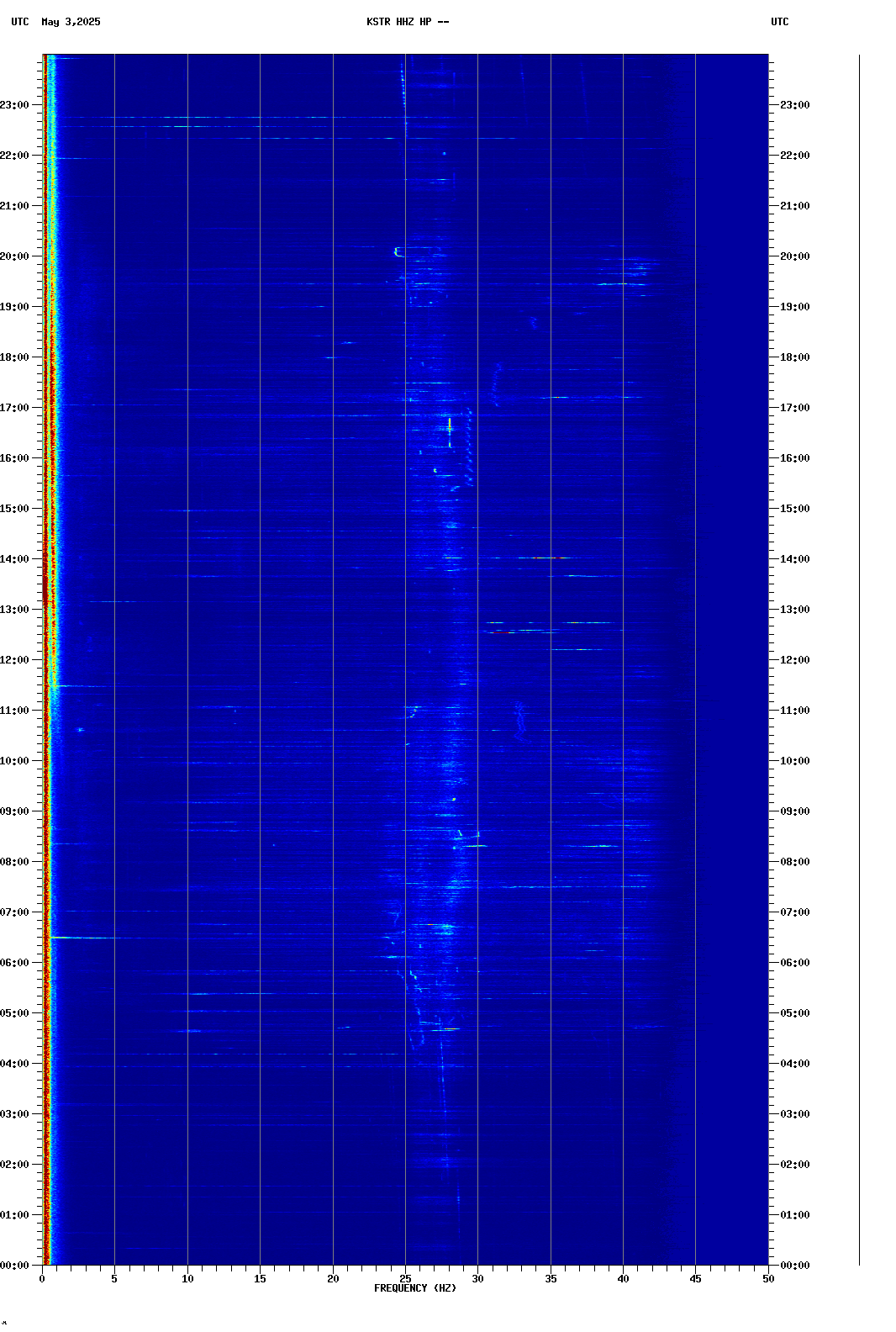Click the left-axis '06:00' time label
The width and height of the screenshot is (896, 1332).
pyautogui.click(x=14, y=963)
